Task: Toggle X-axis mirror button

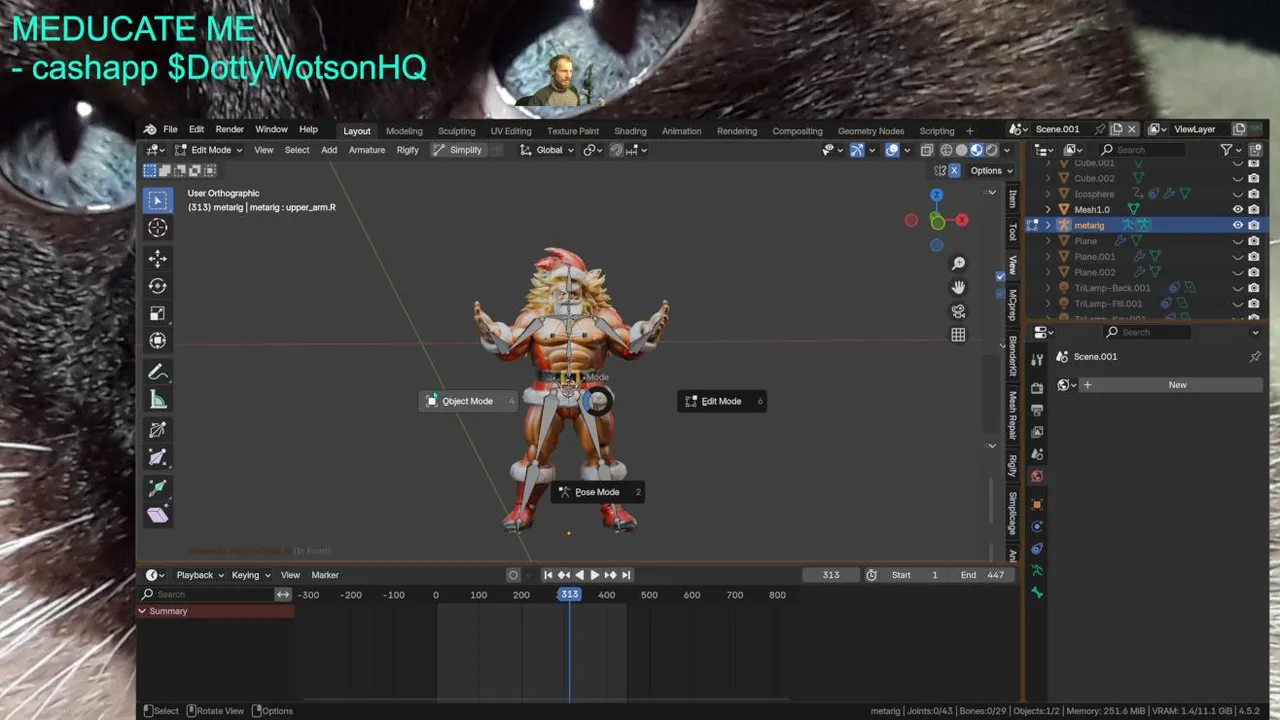Action: click(x=954, y=170)
